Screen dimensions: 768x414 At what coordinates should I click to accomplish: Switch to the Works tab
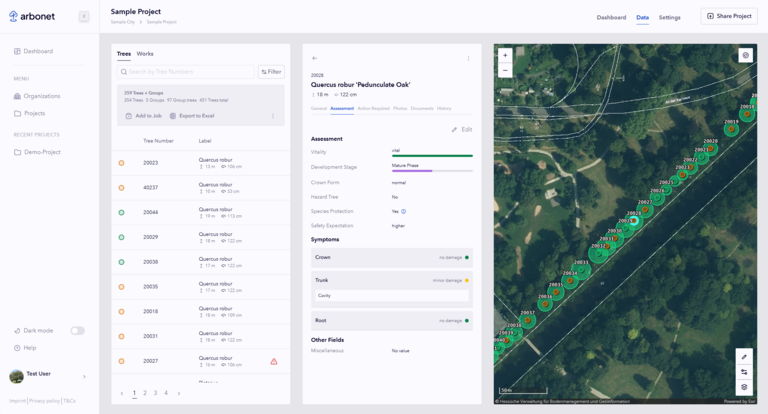tap(145, 53)
